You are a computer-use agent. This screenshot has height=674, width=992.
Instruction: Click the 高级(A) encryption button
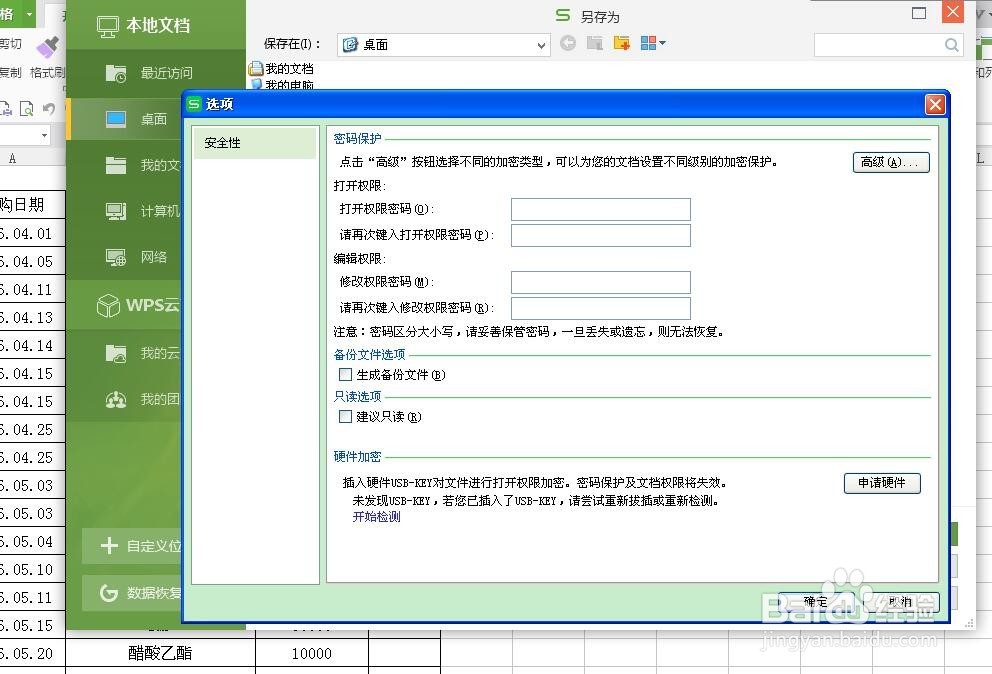pos(890,161)
